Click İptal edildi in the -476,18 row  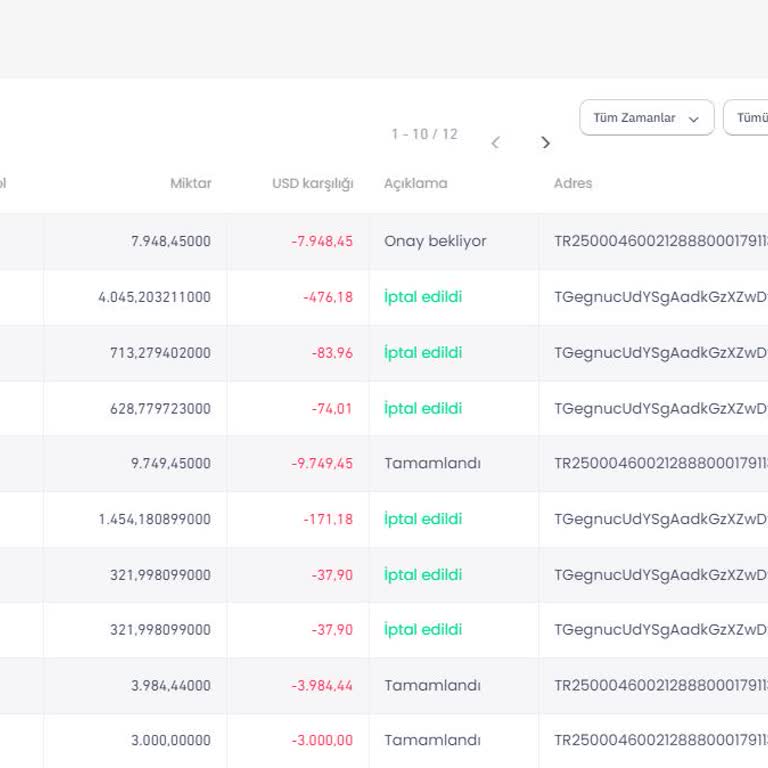coord(423,297)
